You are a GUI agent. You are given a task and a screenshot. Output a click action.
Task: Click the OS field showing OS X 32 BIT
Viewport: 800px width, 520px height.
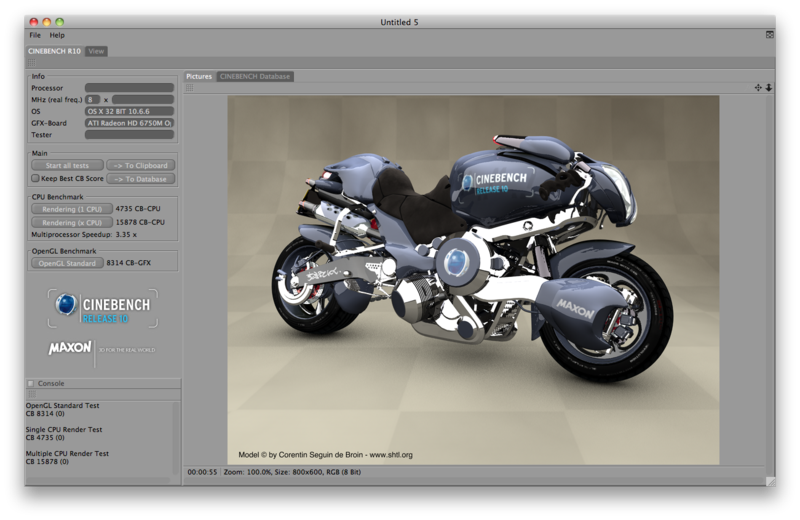[x=129, y=111]
